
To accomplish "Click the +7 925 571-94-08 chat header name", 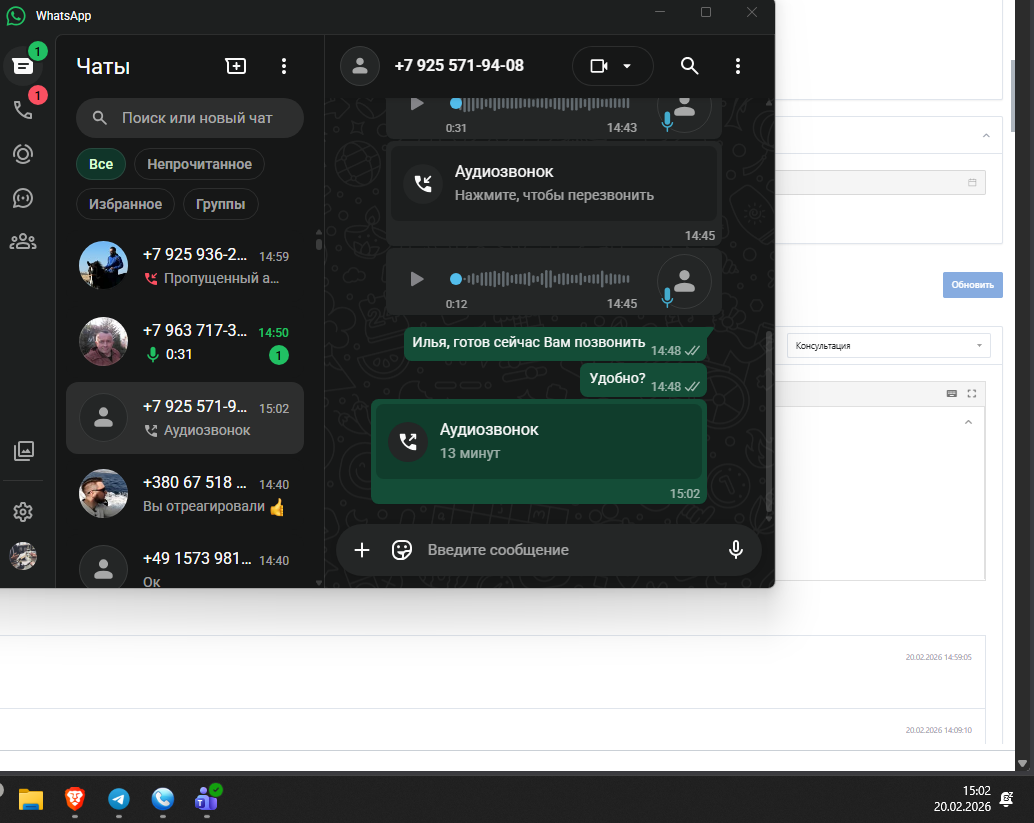I will tap(459, 66).
